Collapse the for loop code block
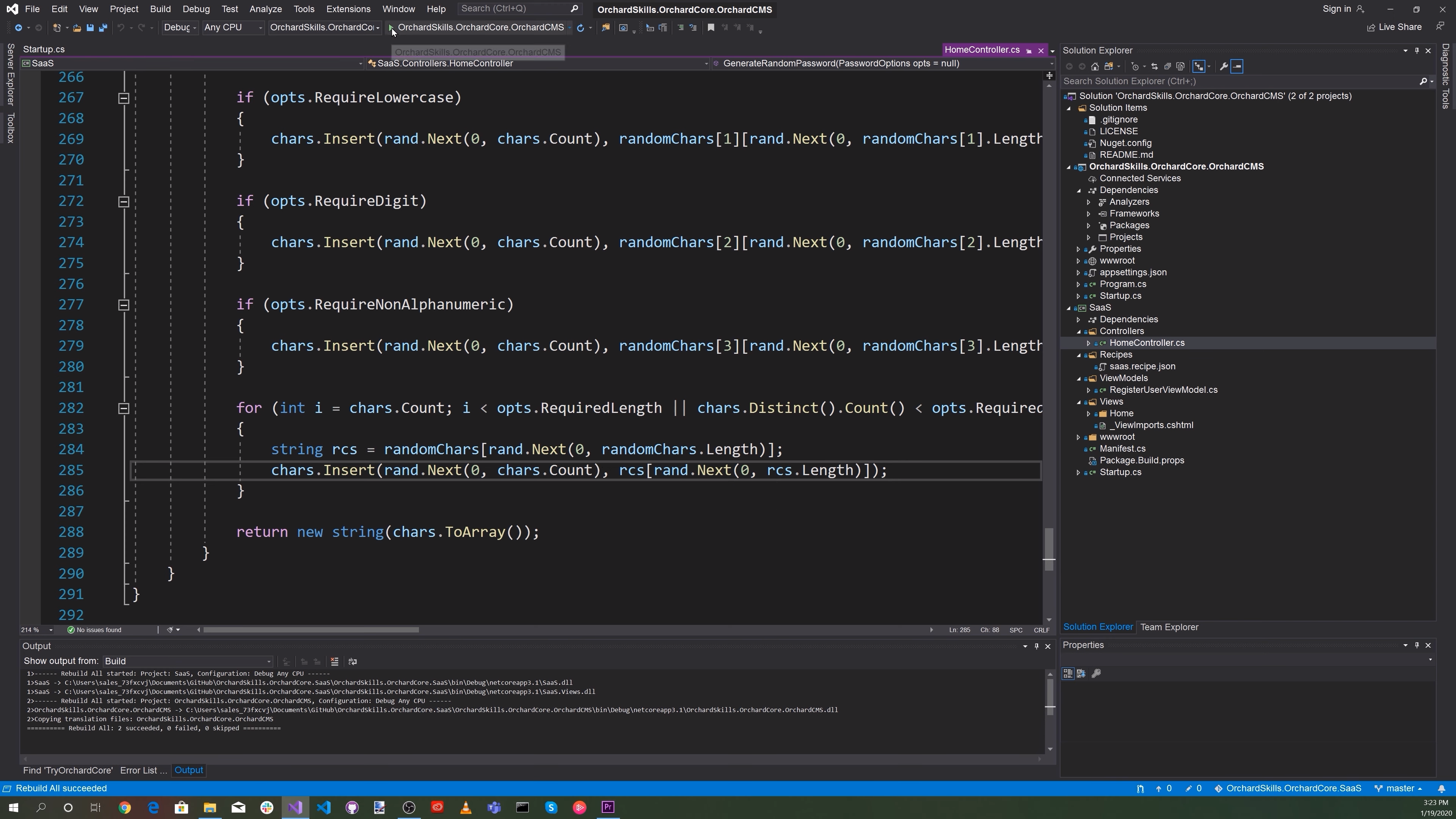This screenshot has height=819, width=1456. click(124, 409)
